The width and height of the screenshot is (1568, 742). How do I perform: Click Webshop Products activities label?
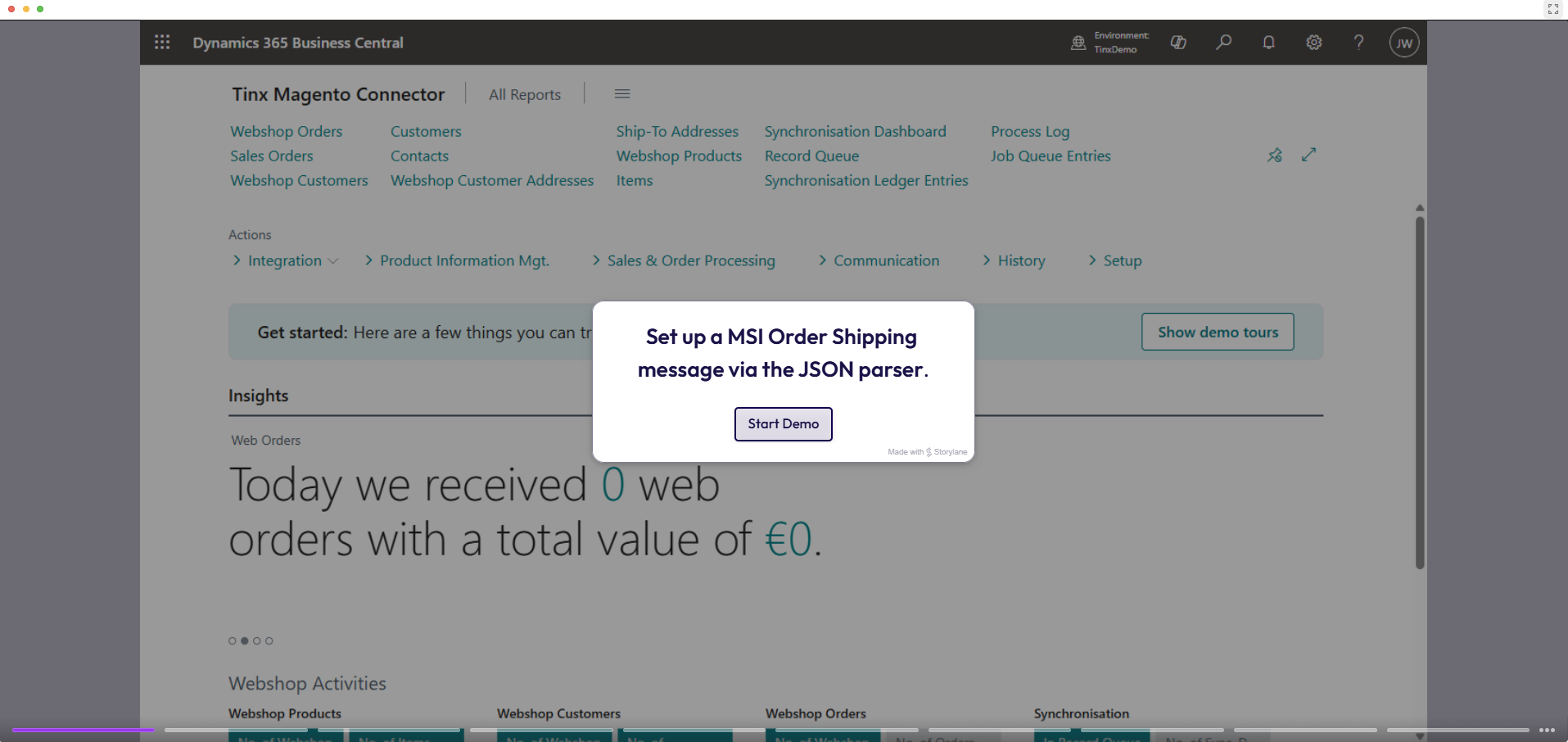285,713
